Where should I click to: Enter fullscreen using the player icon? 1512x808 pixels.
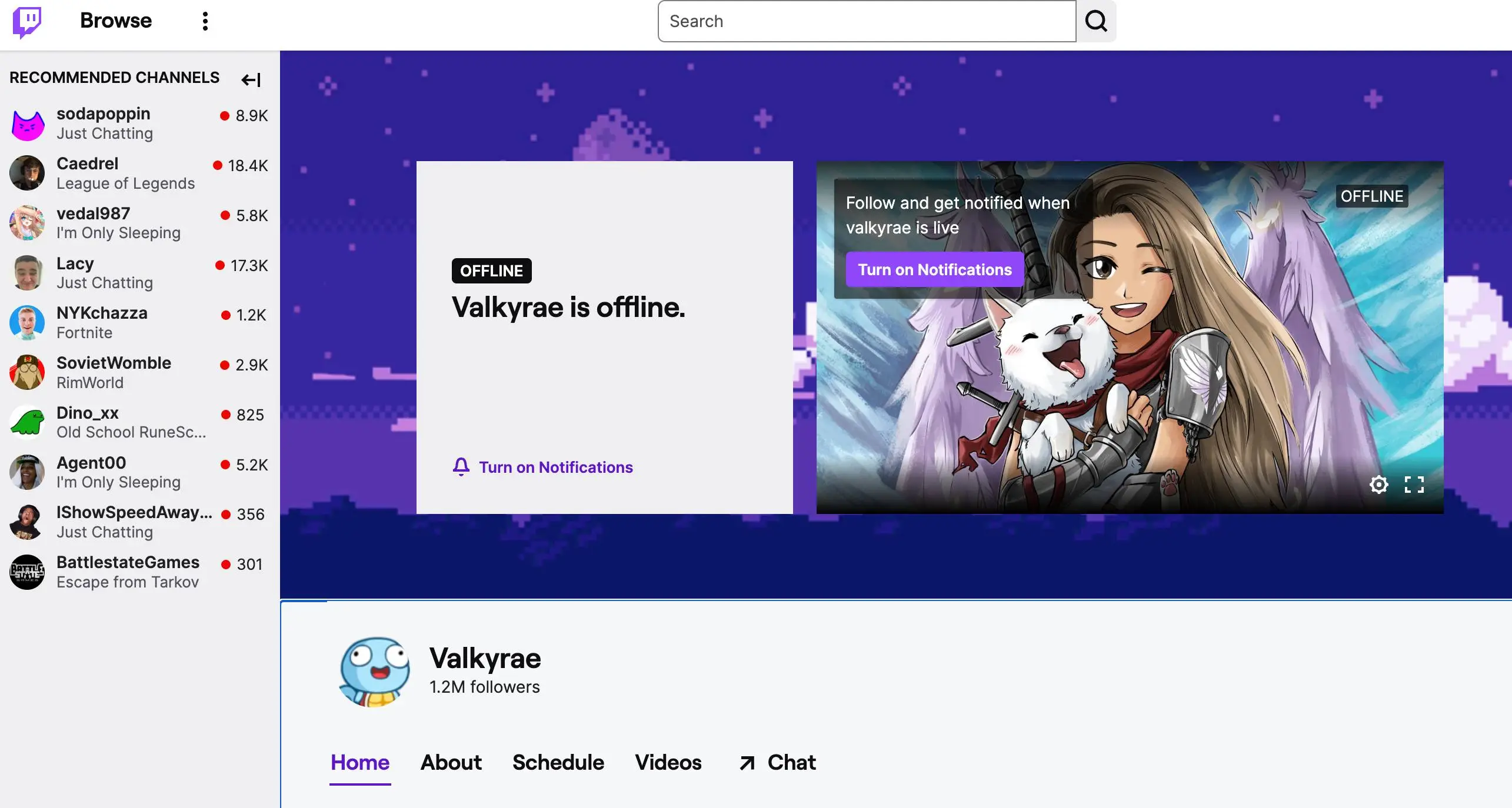pos(1413,485)
